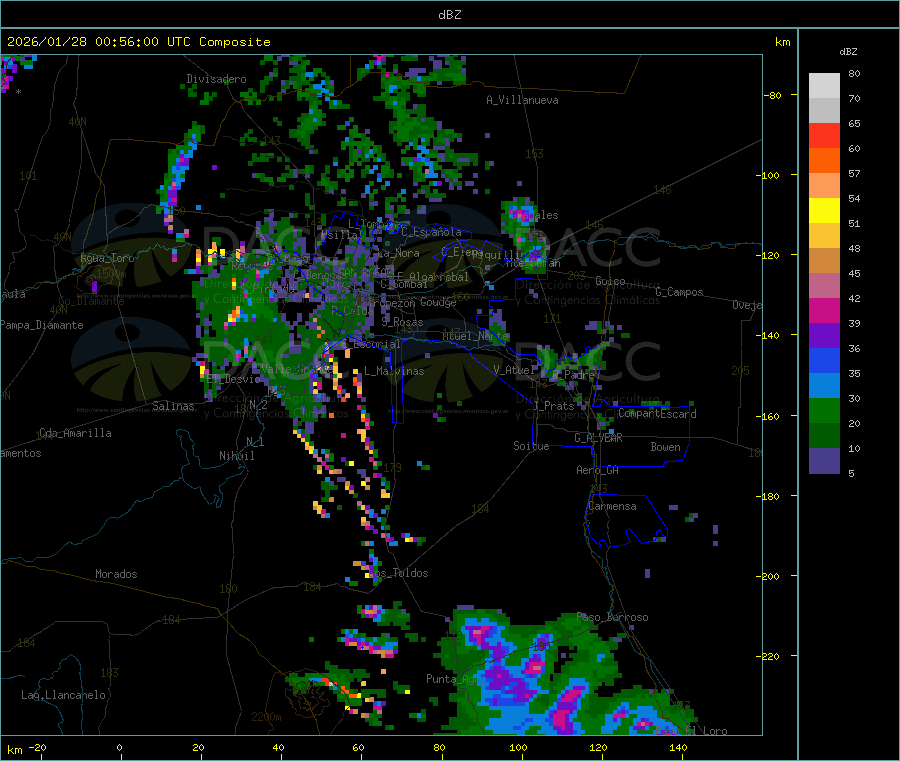Select the dark green 20 dBZ legend swatch
This screenshot has height=761, width=900.
824,436
